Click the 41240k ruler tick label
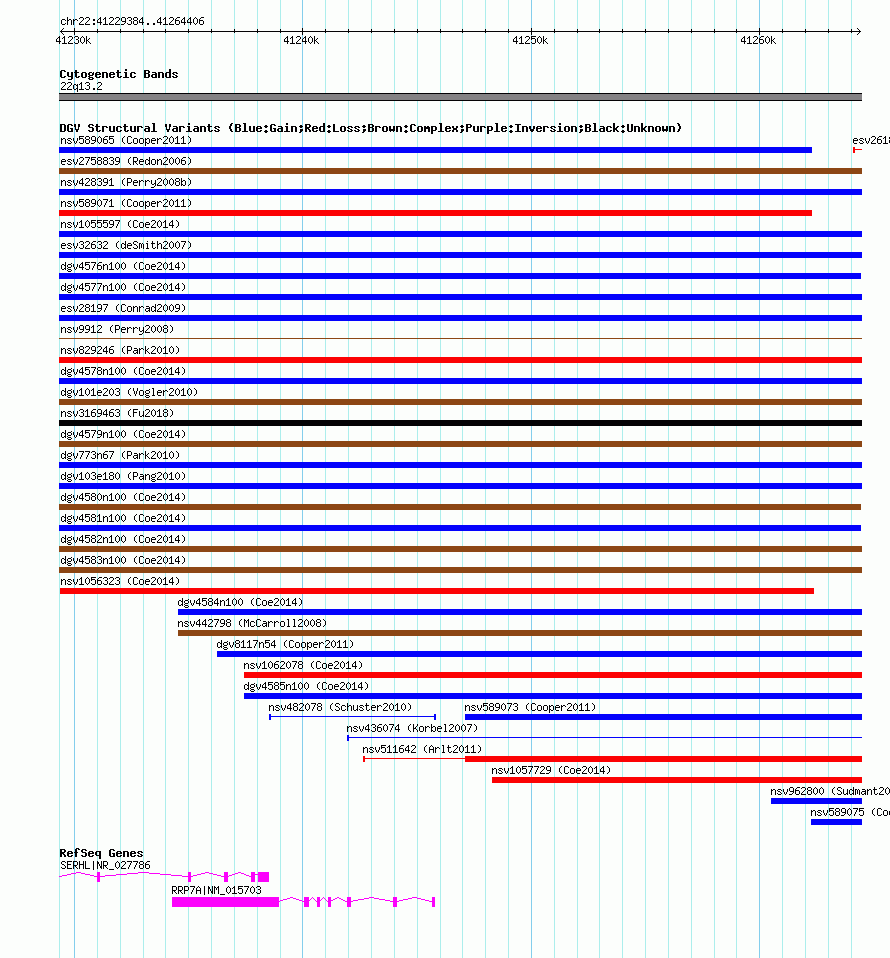The width and height of the screenshot is (890, 958). tap(301, 40)
